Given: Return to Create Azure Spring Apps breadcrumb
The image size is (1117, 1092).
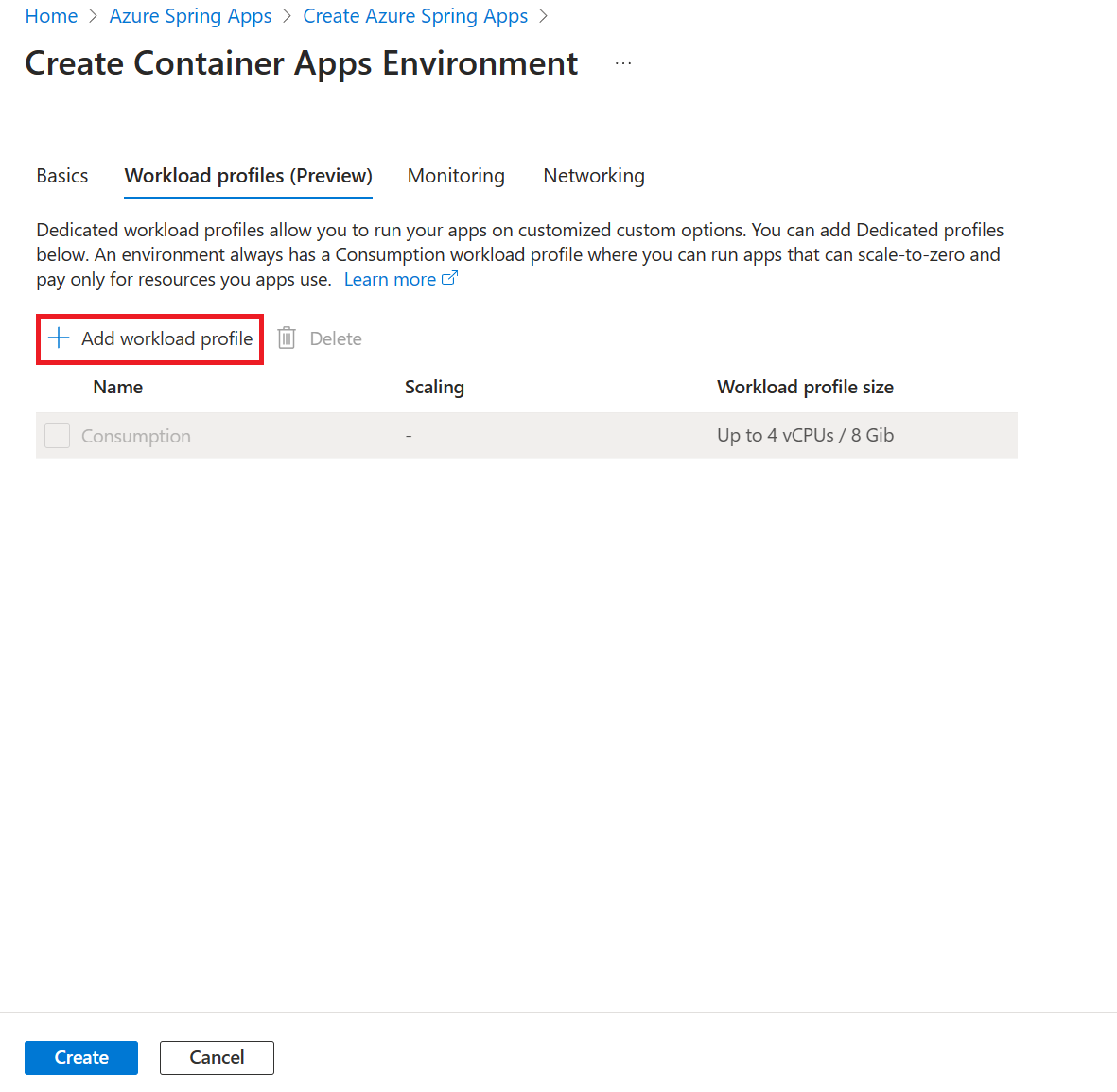Looking at the screenshot, I should point(415,16).
